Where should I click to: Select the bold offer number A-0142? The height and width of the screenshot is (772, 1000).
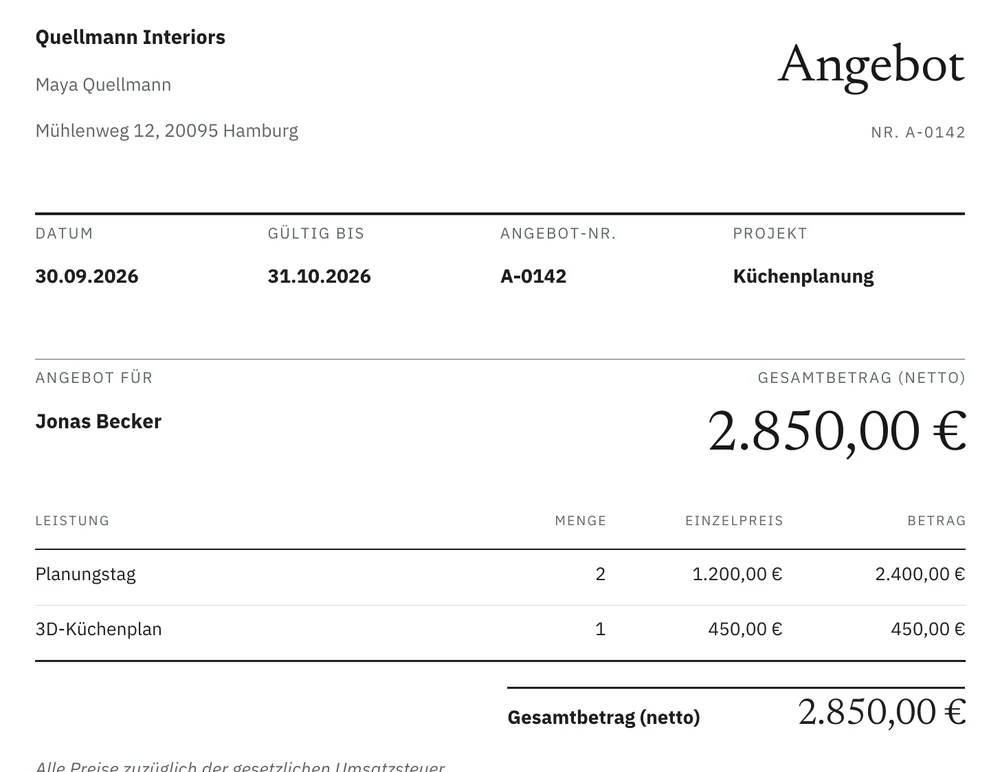tap(533, 276)
